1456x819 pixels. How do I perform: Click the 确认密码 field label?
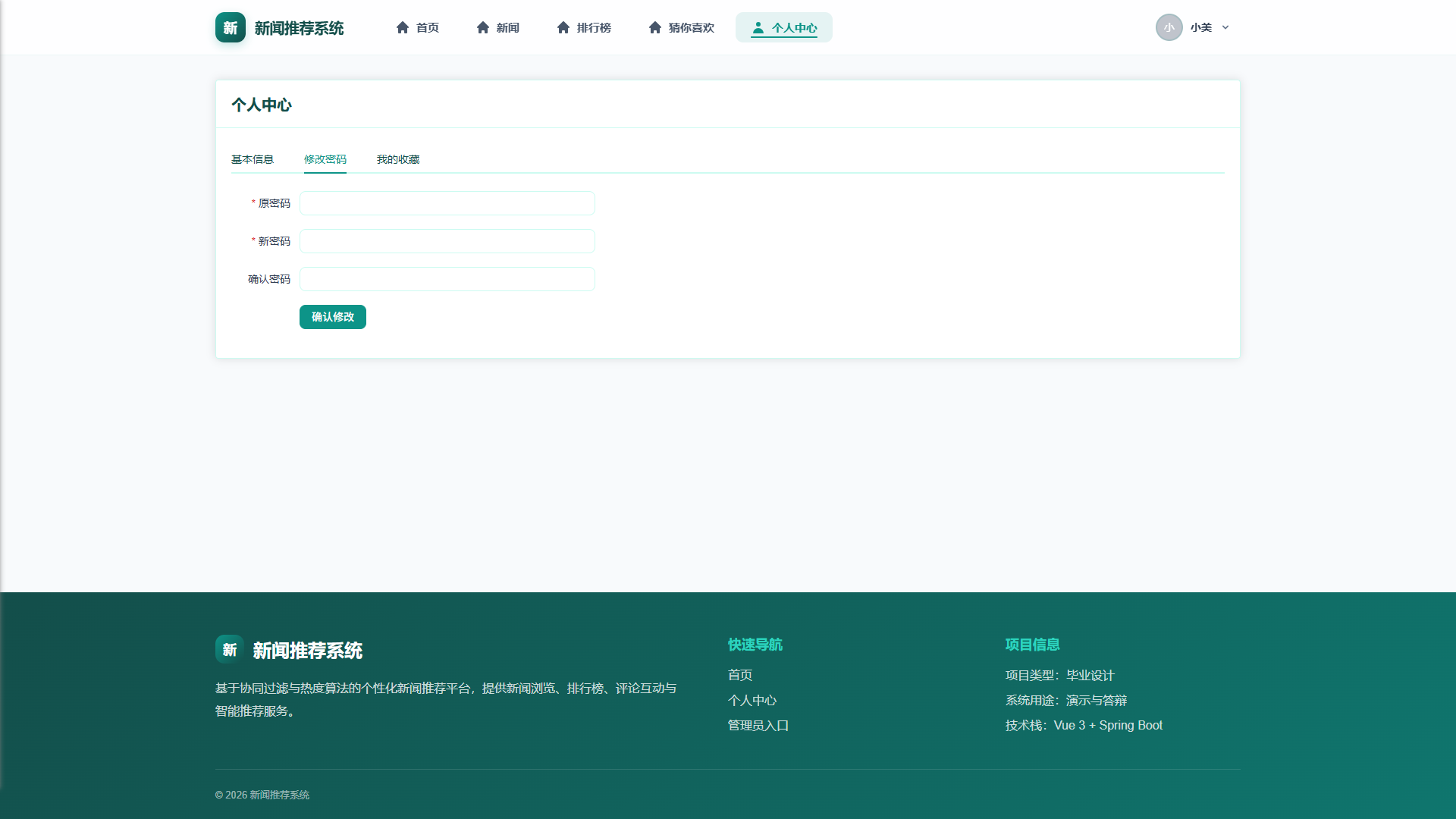point(269,279)
